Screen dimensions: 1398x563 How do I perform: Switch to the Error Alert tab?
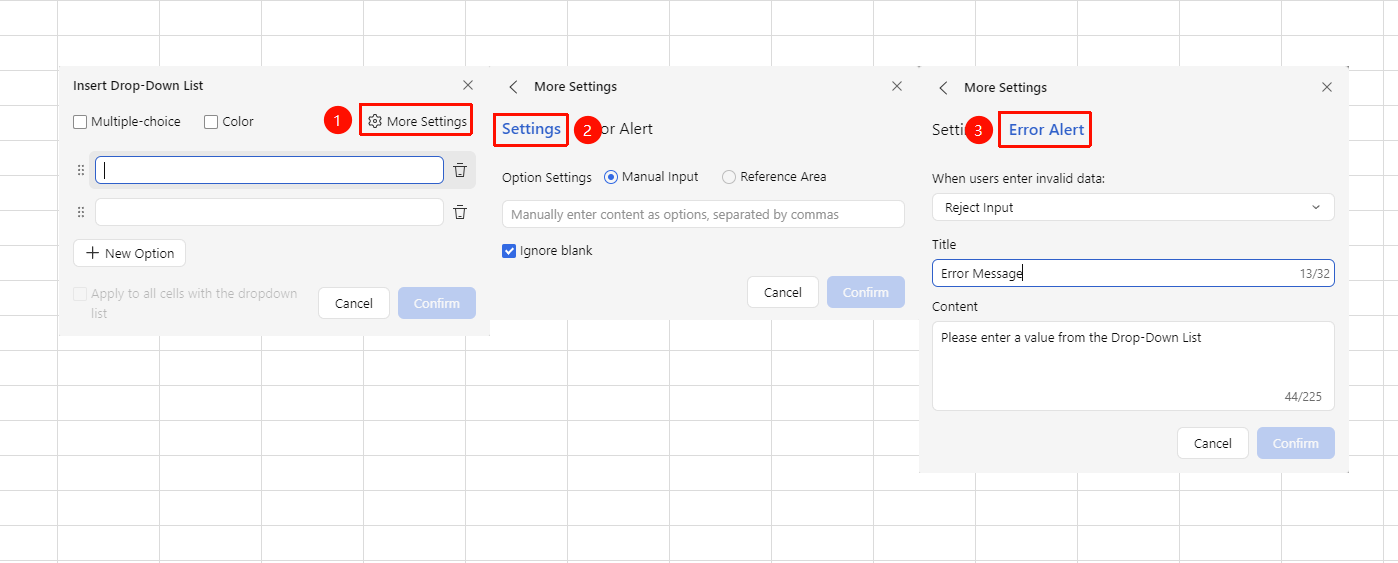pos(1046,130)
